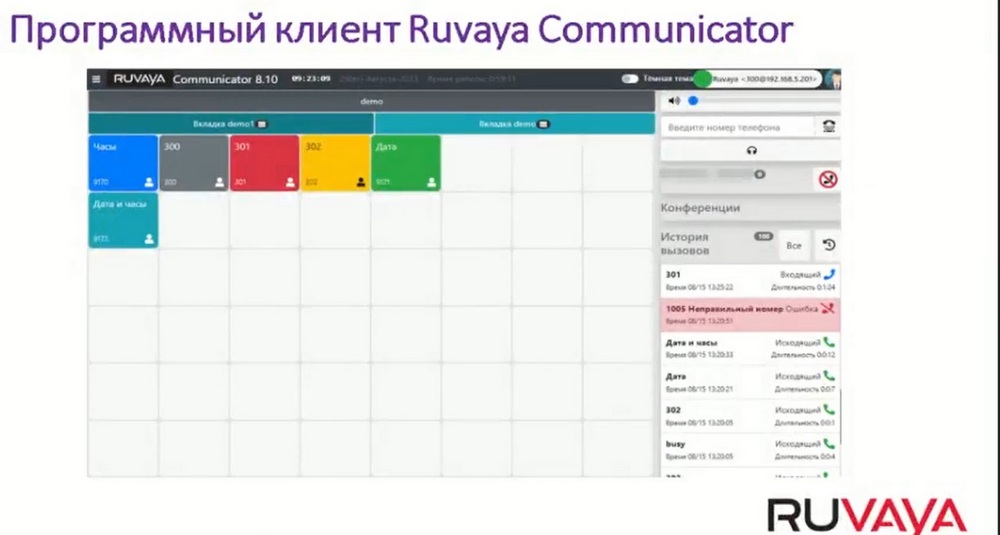Screen dimensions: 1000x535
Task: Click the clock history icon beside Все
Action: pyautogui.click(x=828, y=245)
